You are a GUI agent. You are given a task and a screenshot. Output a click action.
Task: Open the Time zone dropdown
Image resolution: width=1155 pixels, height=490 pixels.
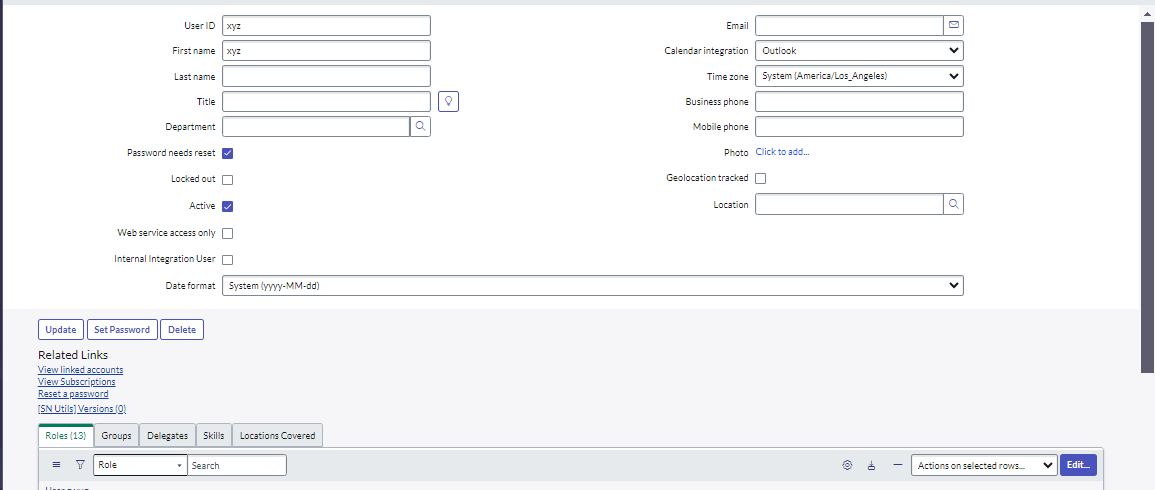click(860, 76)
